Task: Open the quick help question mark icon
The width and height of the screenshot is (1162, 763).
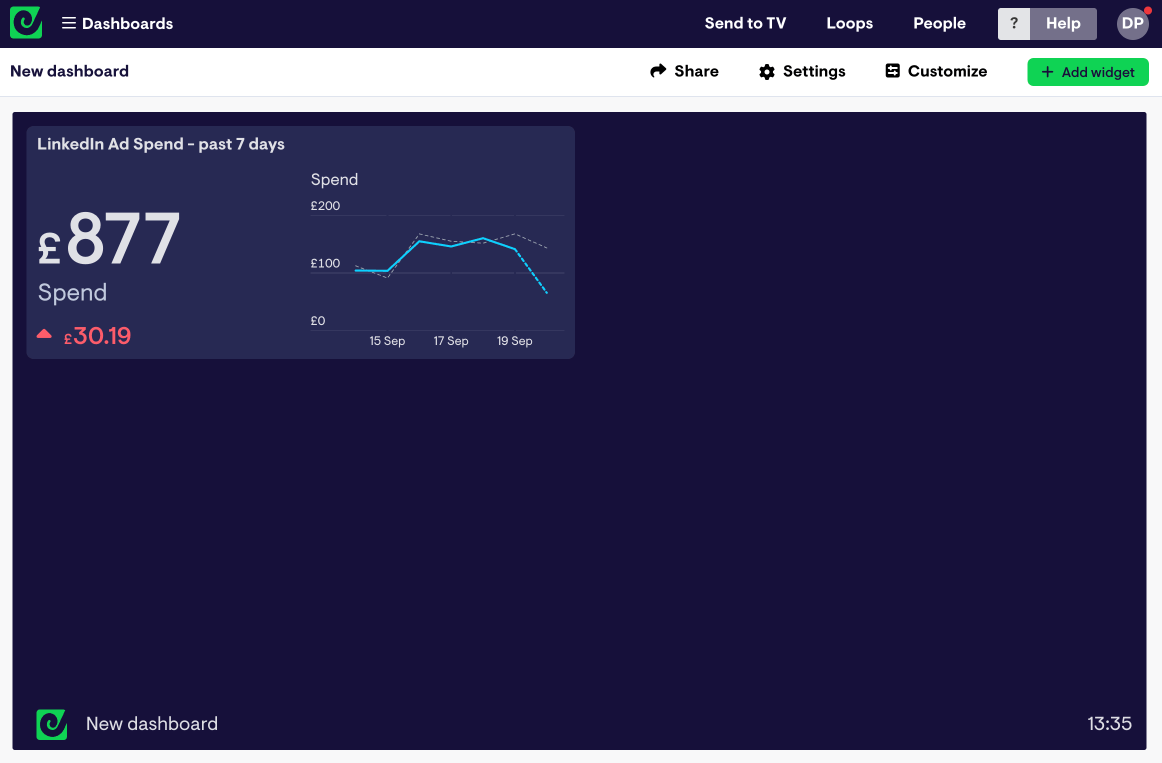Action: [1014, 23]
